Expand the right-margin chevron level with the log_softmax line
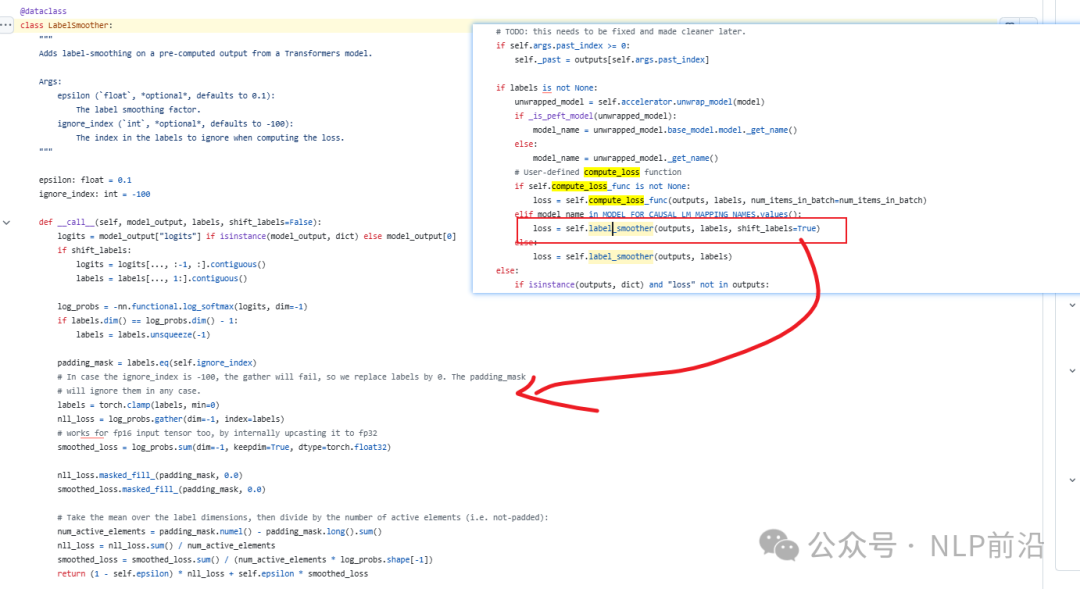This screenshot has height=589, width=1080. (1072, 305)
